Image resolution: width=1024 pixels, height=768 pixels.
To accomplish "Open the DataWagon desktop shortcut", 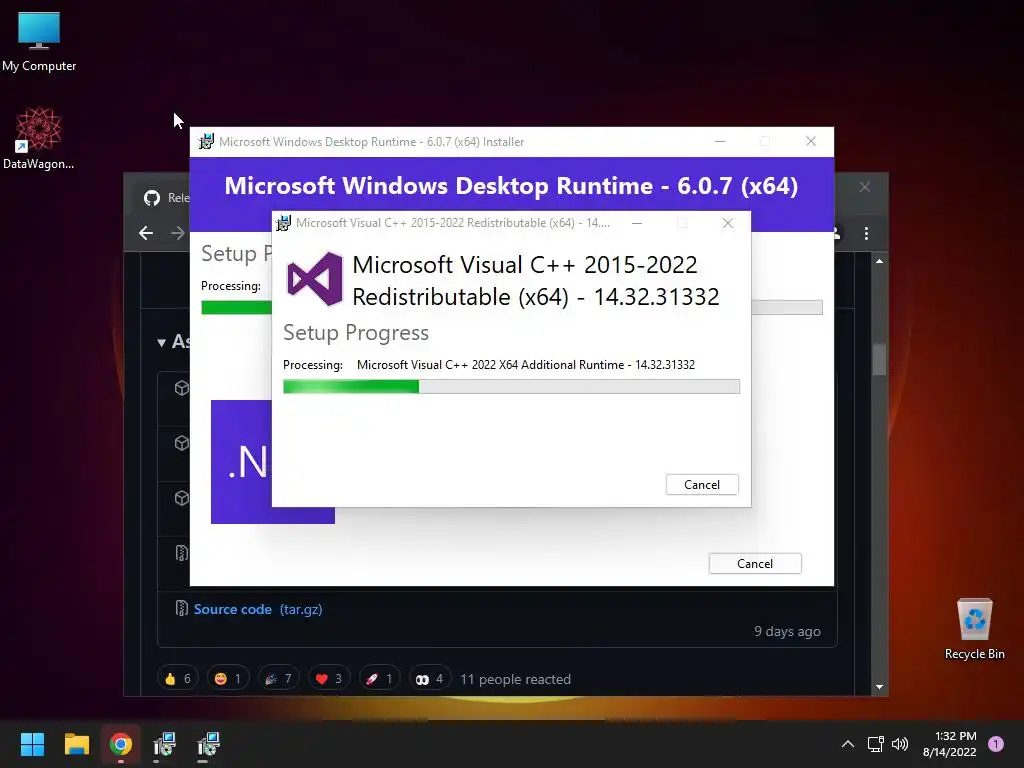I will 39,138.
